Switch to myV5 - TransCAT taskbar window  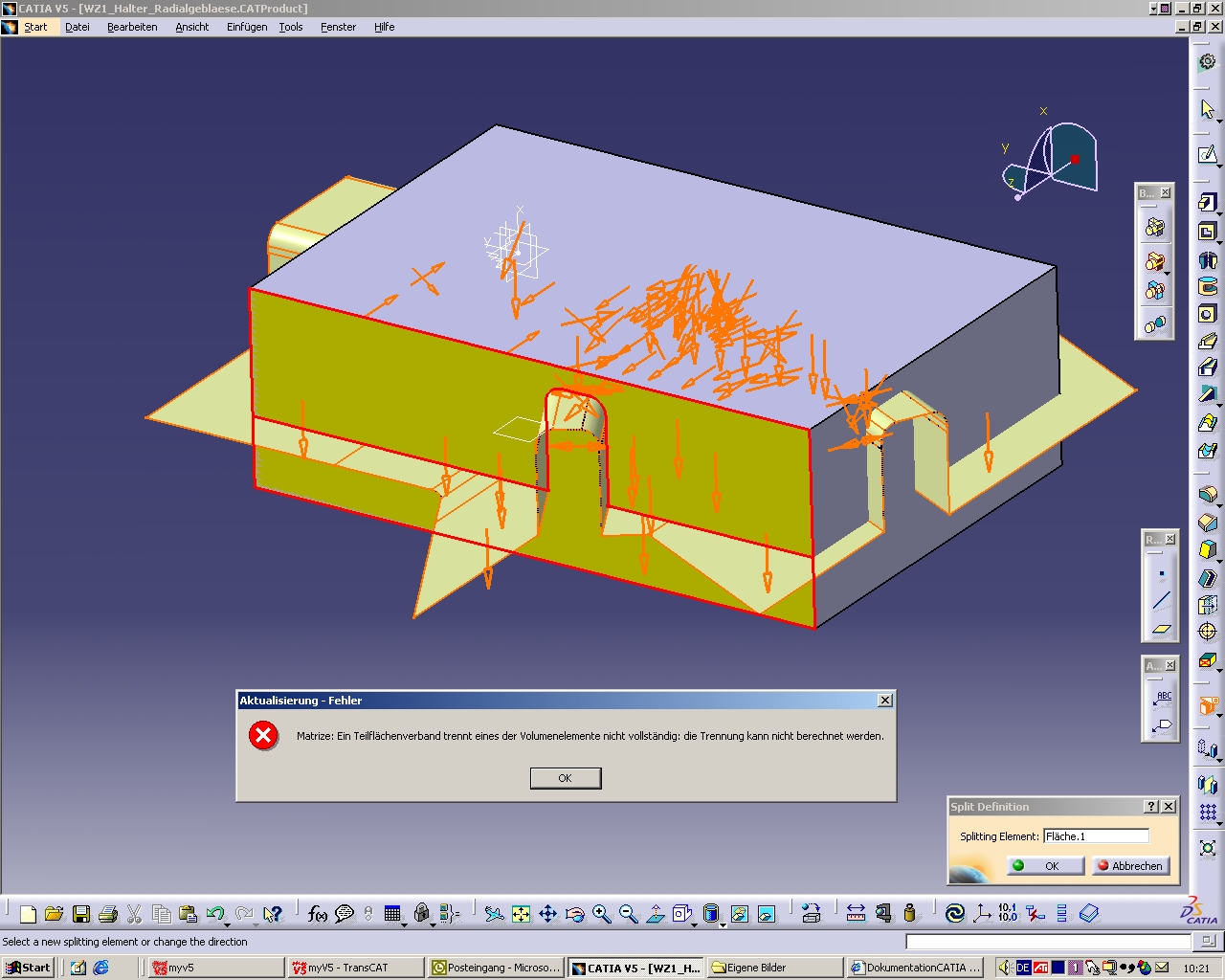pyautogui.click(x=355, y=968)
